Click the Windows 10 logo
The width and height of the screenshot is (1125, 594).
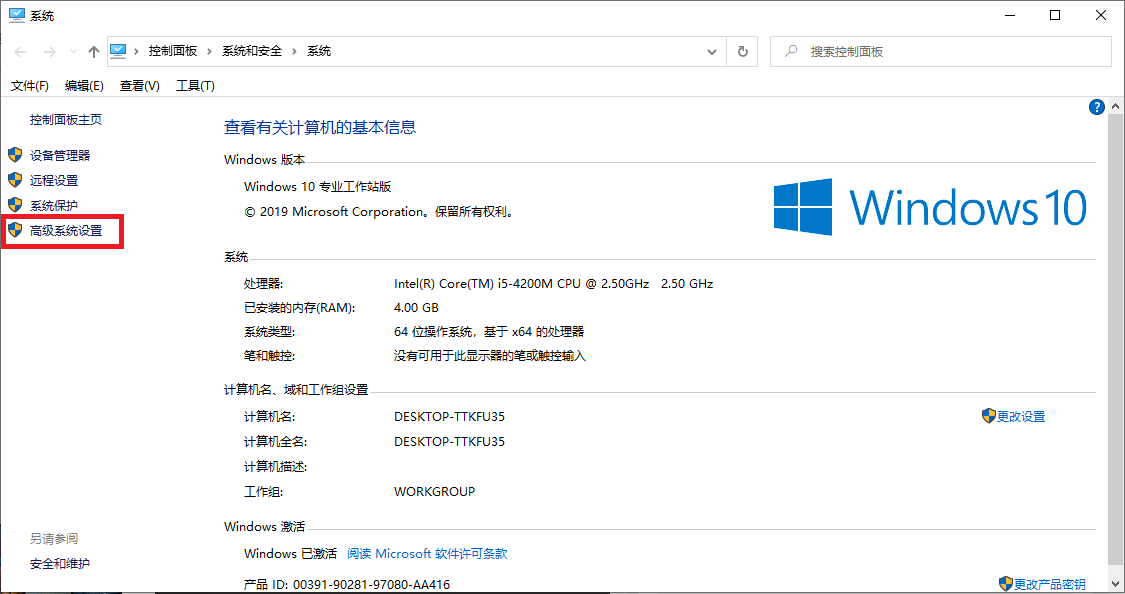pos(930,207)
